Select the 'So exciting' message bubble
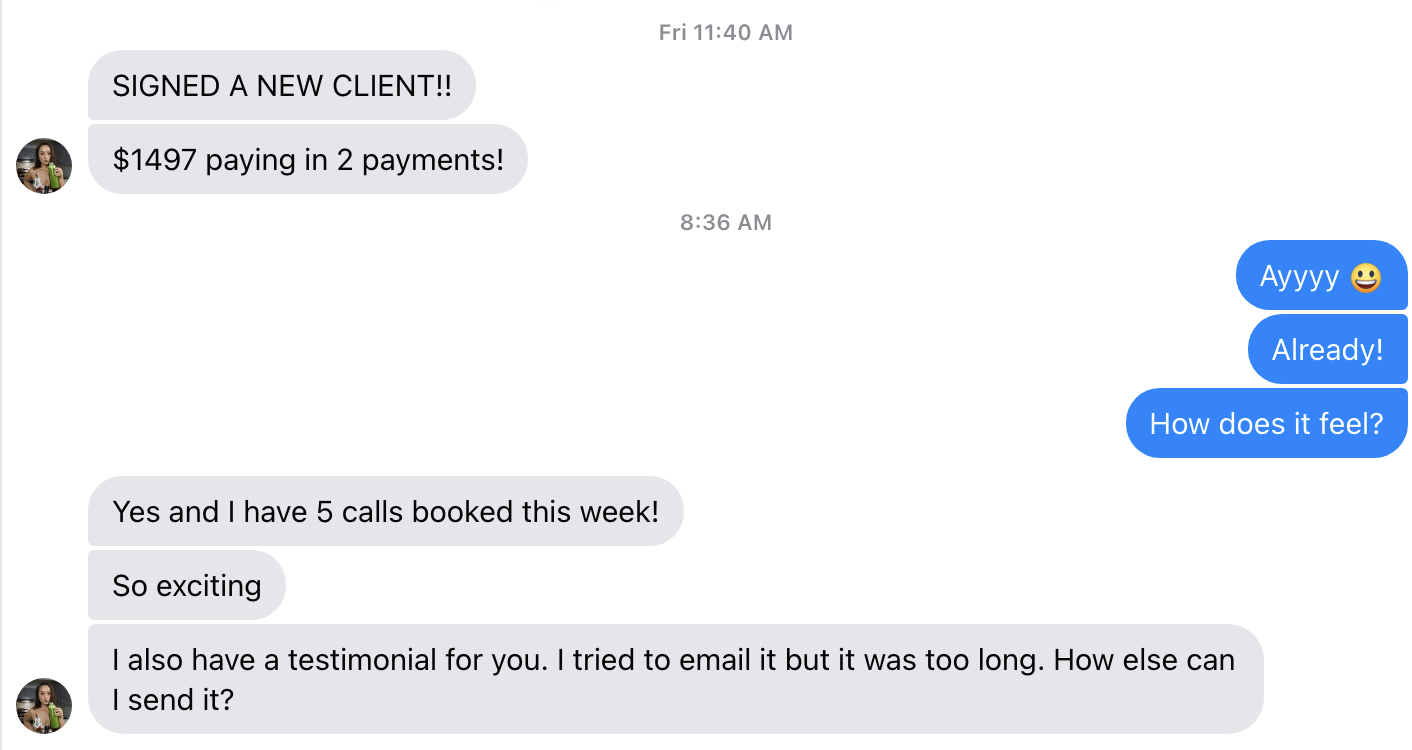The image size is (1412, 750). tap(187, 585)
